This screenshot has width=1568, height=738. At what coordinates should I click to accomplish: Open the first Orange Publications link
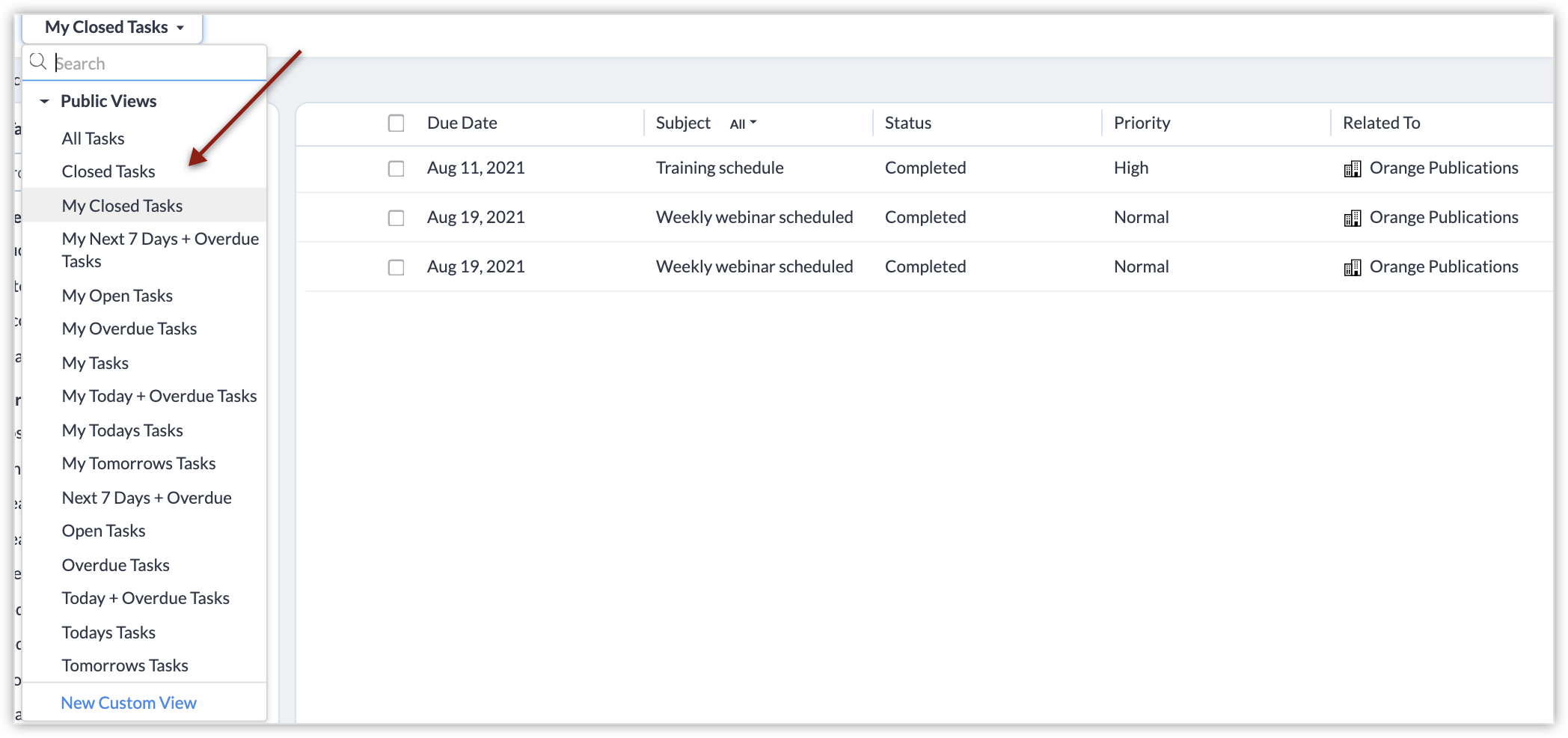click(1443, 168)
